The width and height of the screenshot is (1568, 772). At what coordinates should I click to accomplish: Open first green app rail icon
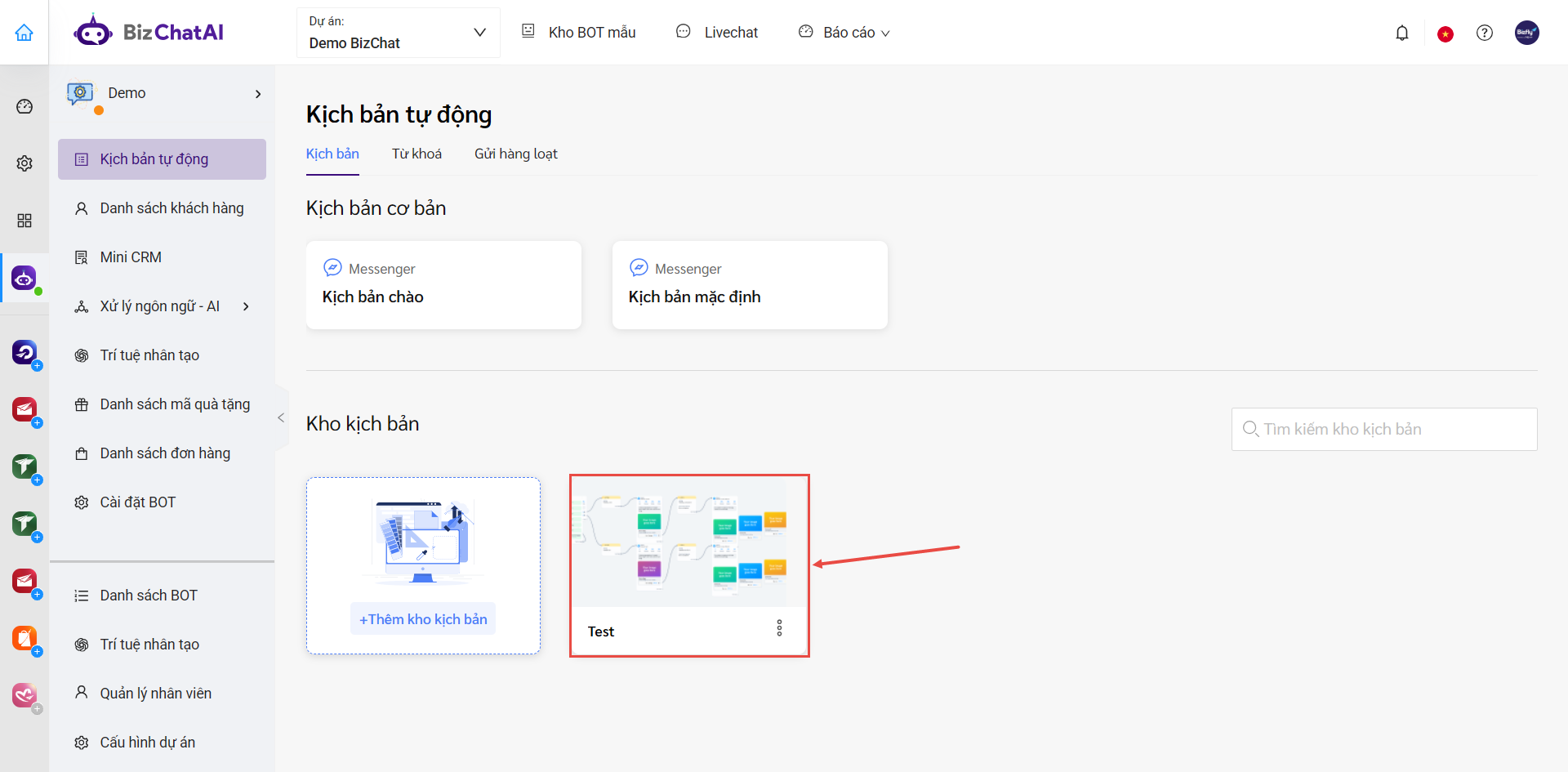point(24,466)
